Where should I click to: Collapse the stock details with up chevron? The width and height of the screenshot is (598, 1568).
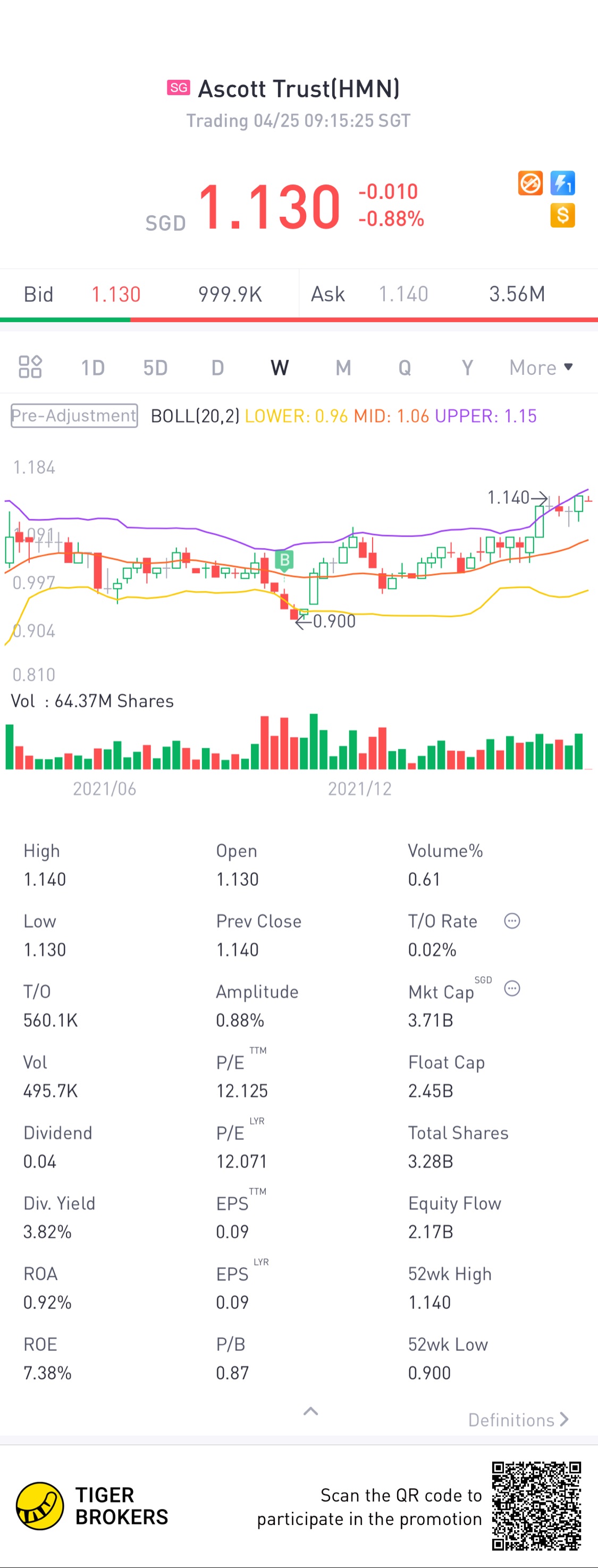[x=311, y=1411]
